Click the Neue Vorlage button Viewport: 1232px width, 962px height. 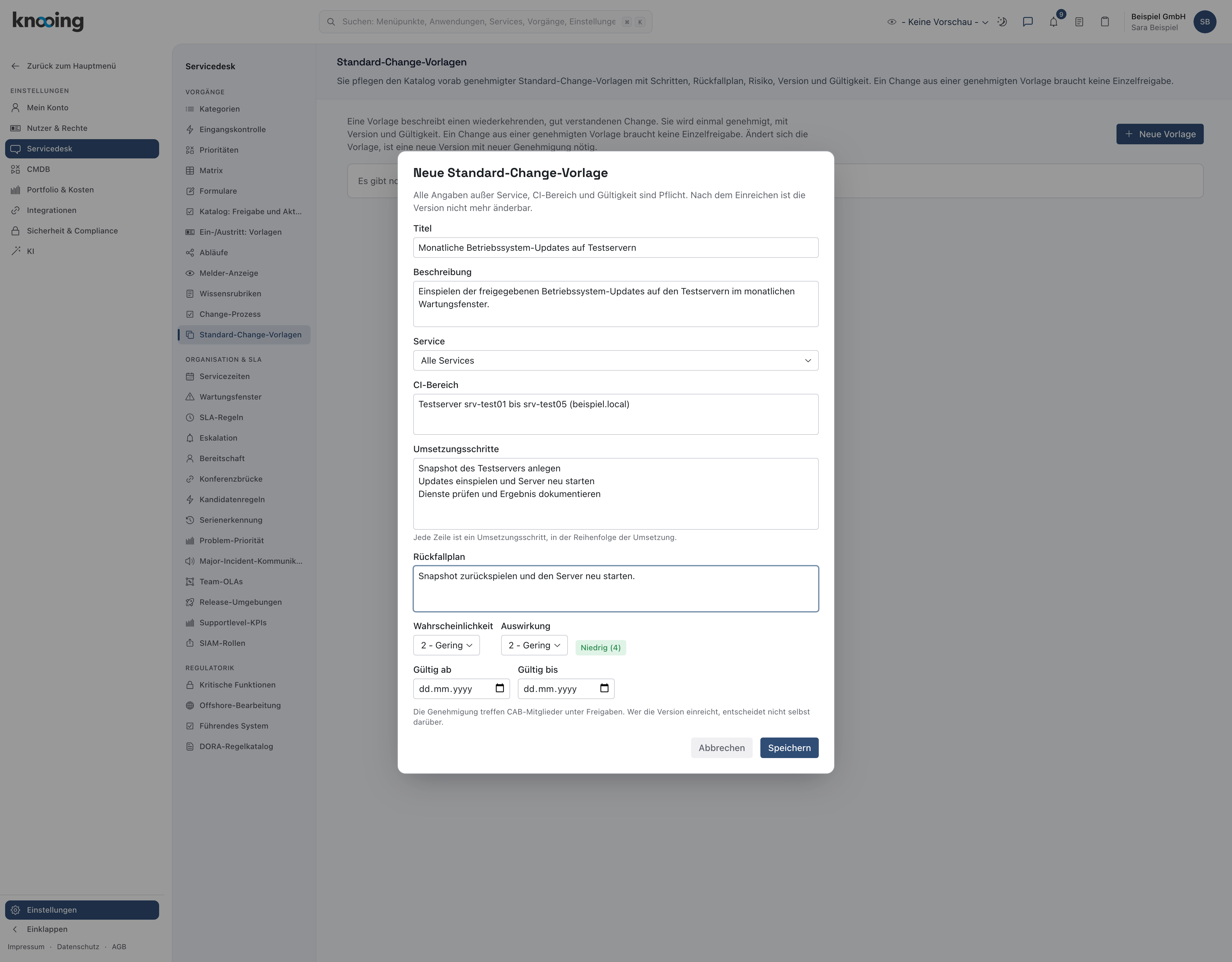point(1159,134)
